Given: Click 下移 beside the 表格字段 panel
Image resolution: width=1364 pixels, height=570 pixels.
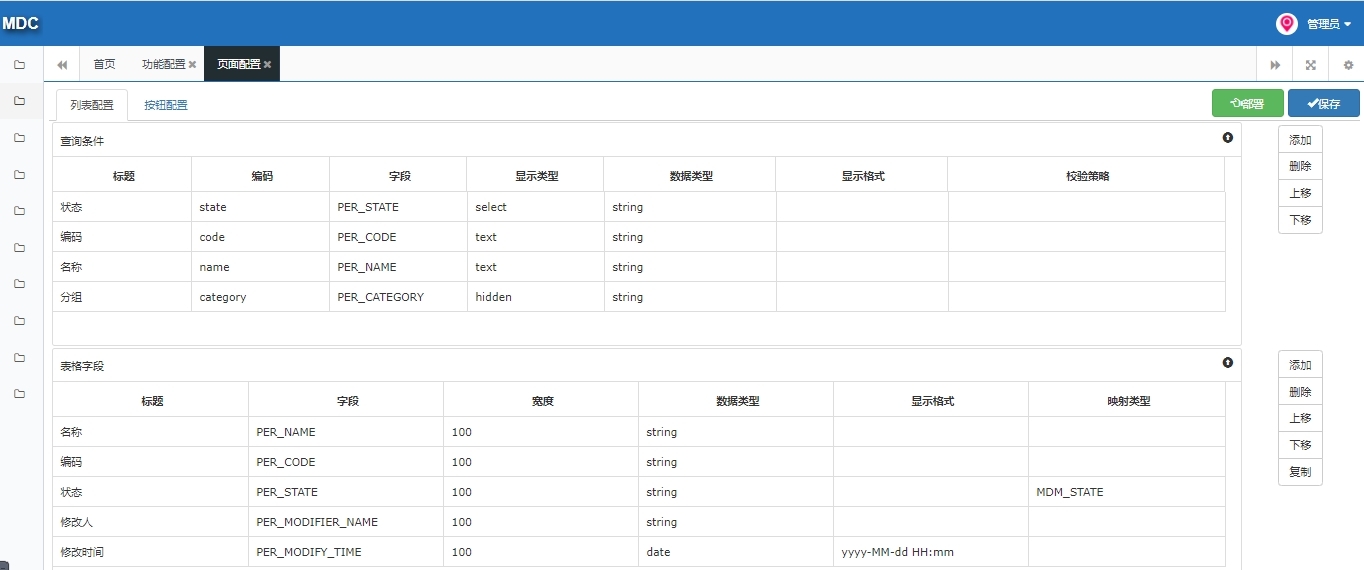Looking at the screenshot, I should tap(1300, 445).
